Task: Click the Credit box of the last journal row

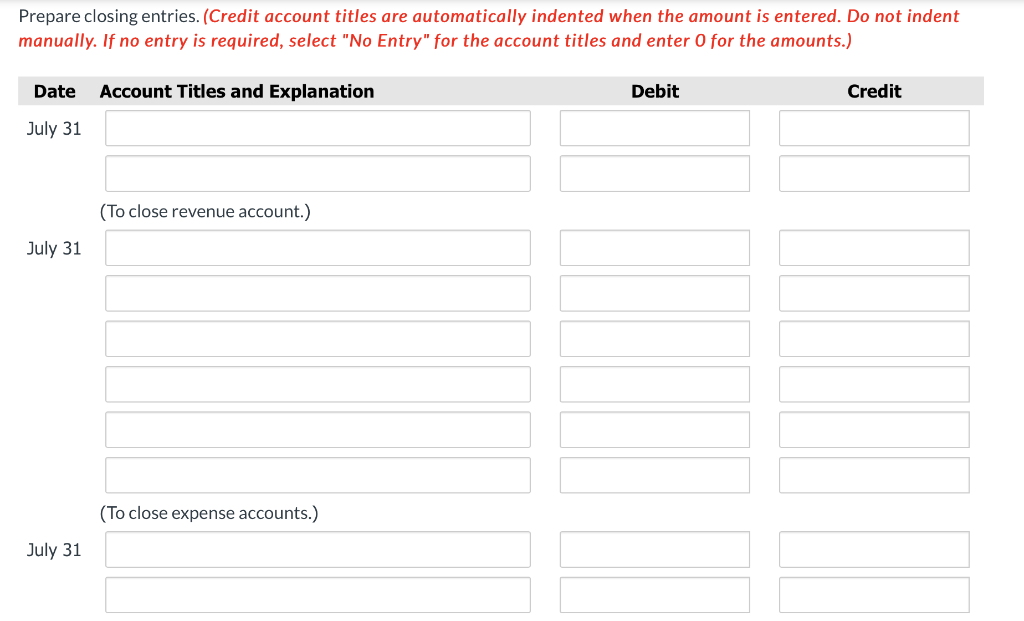Action: pos(873,593)
